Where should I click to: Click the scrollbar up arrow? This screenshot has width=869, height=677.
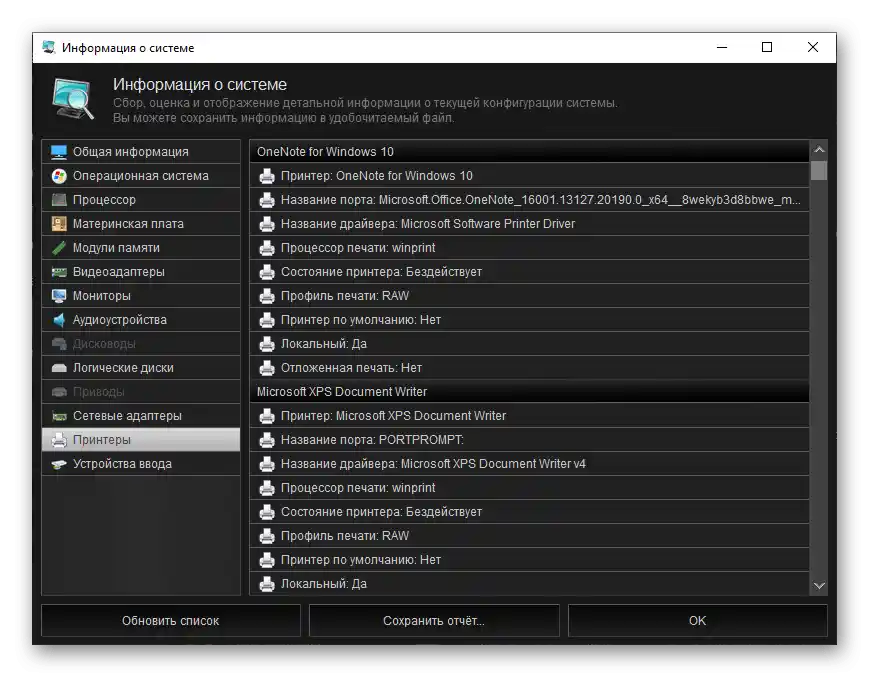pyautogui.click(x=819, y=150)
